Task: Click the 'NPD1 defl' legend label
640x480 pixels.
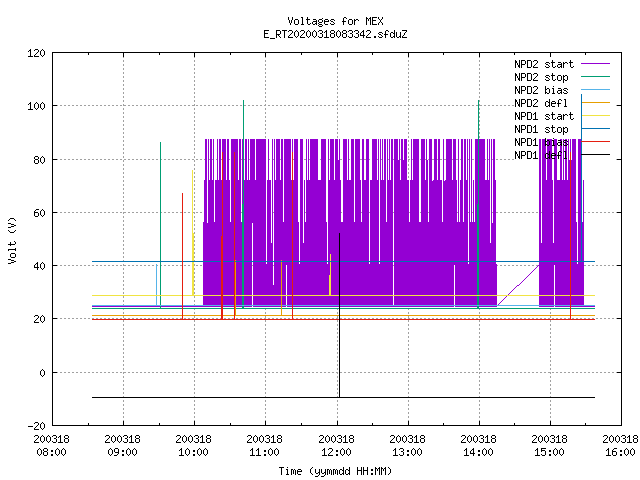Action: pos(541,156)
